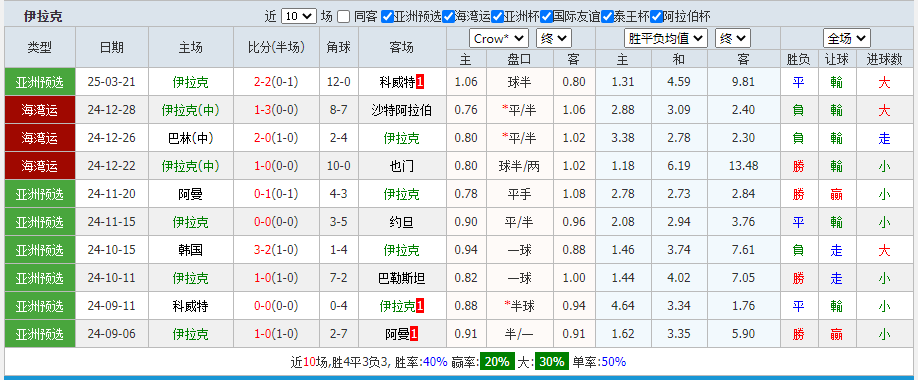
Task: Click red 贏 in 24-11-20 让球 column
Action: tap(837, 194)
